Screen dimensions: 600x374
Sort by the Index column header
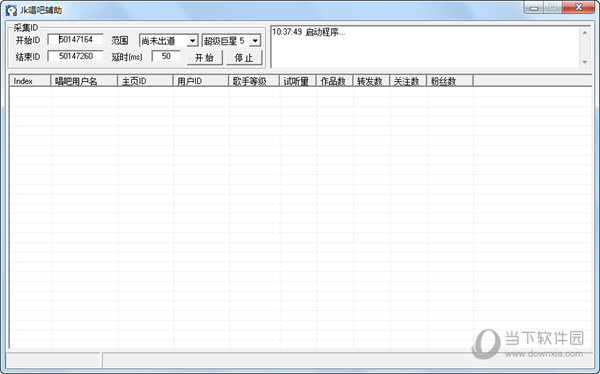(x=30, y=81)
